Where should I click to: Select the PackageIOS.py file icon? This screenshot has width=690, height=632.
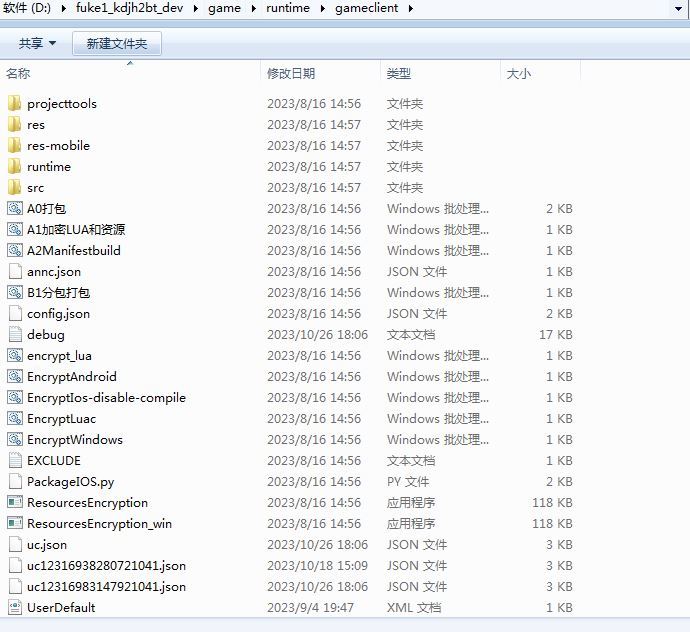[x=14, y=481]
